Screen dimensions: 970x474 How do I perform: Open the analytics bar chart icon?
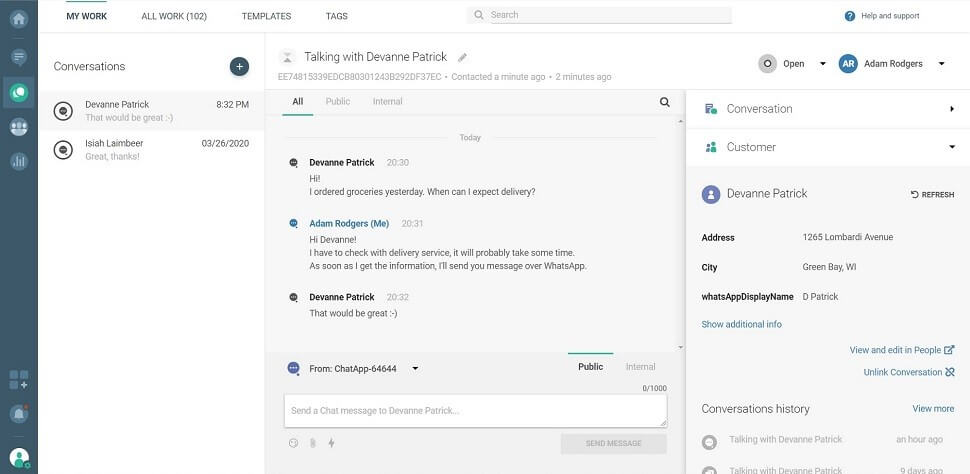(x=18, y=161)
